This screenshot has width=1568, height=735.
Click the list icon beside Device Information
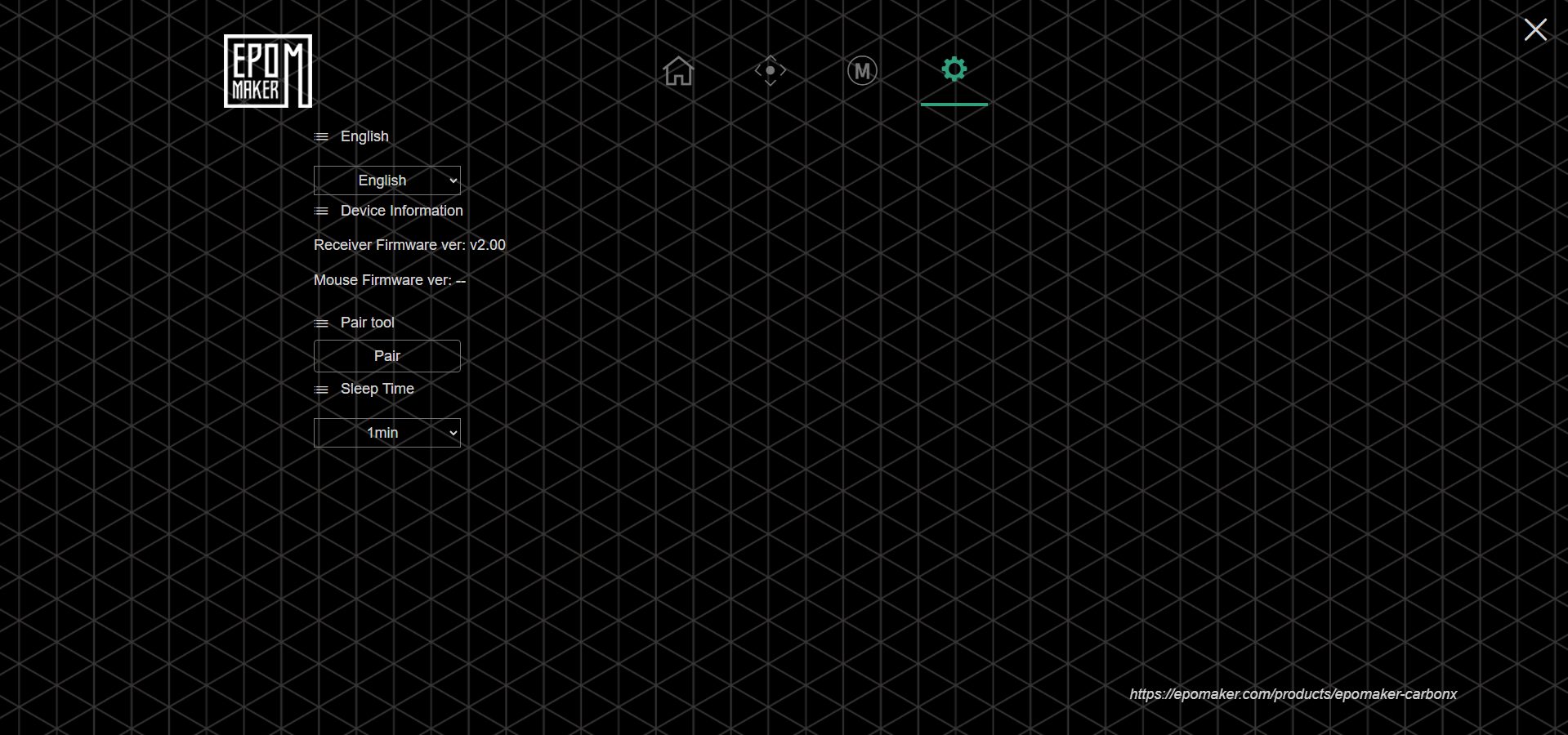pos(321,212)
